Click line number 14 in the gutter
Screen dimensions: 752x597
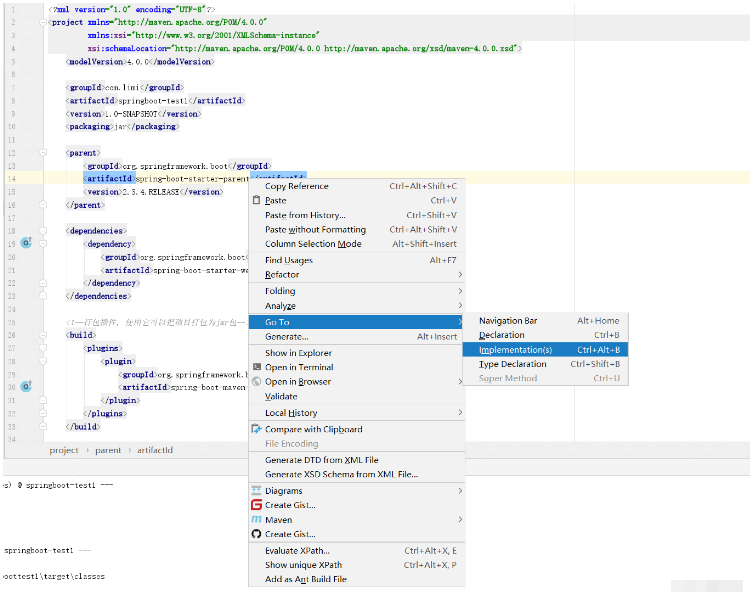12,178
